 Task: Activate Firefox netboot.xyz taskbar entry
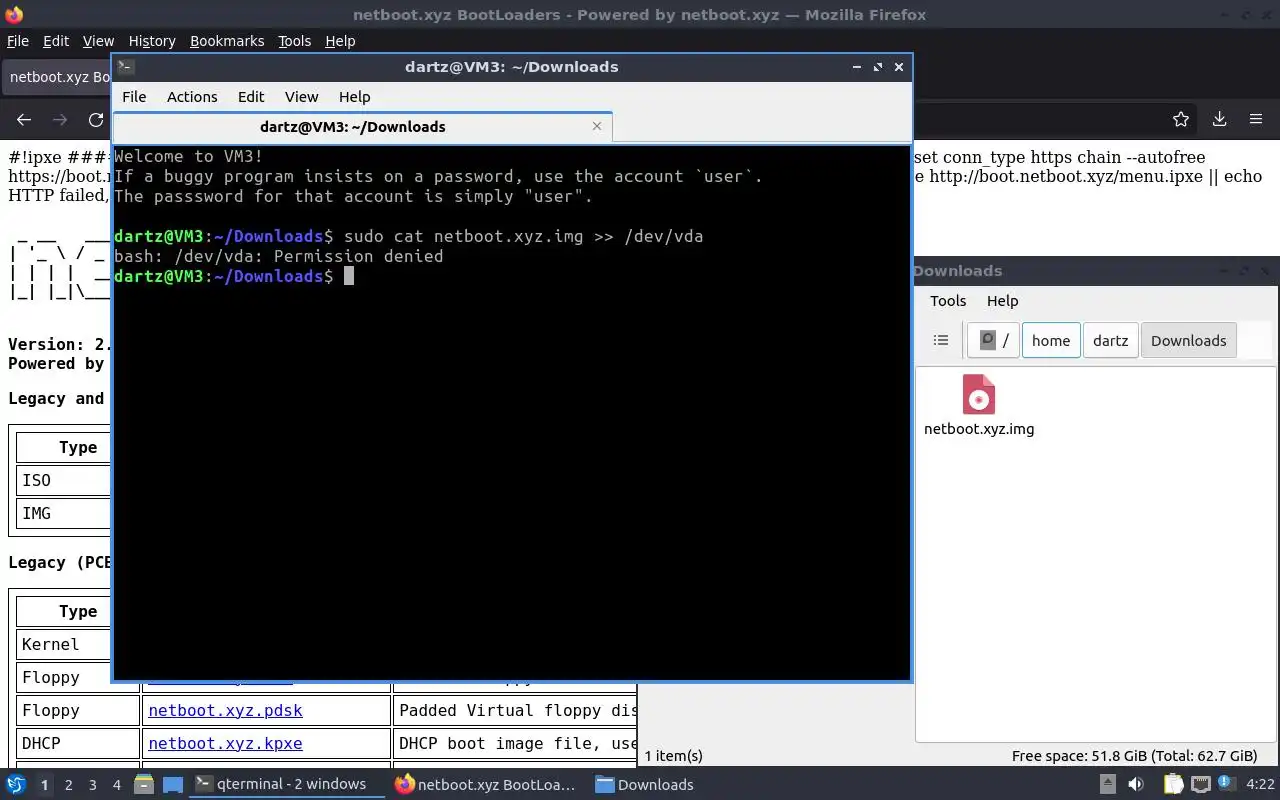[486, 784]
